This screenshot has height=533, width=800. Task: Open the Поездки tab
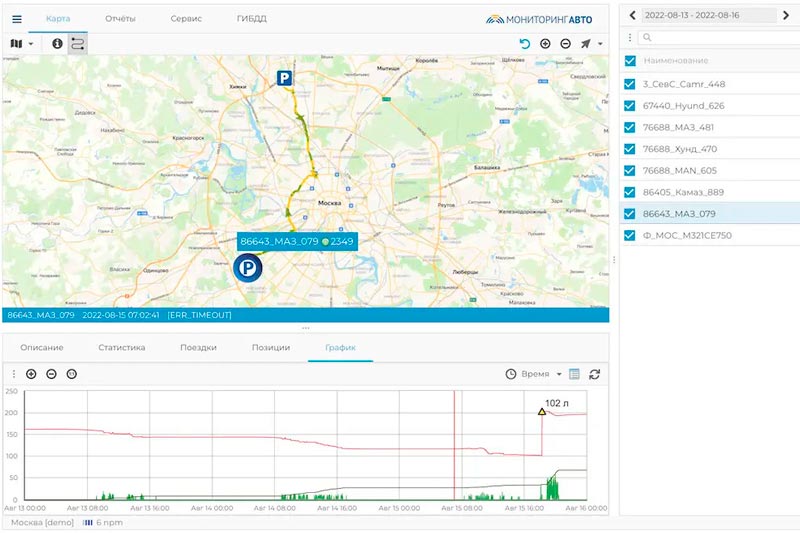pyautogui.click(x=198, y=347)
